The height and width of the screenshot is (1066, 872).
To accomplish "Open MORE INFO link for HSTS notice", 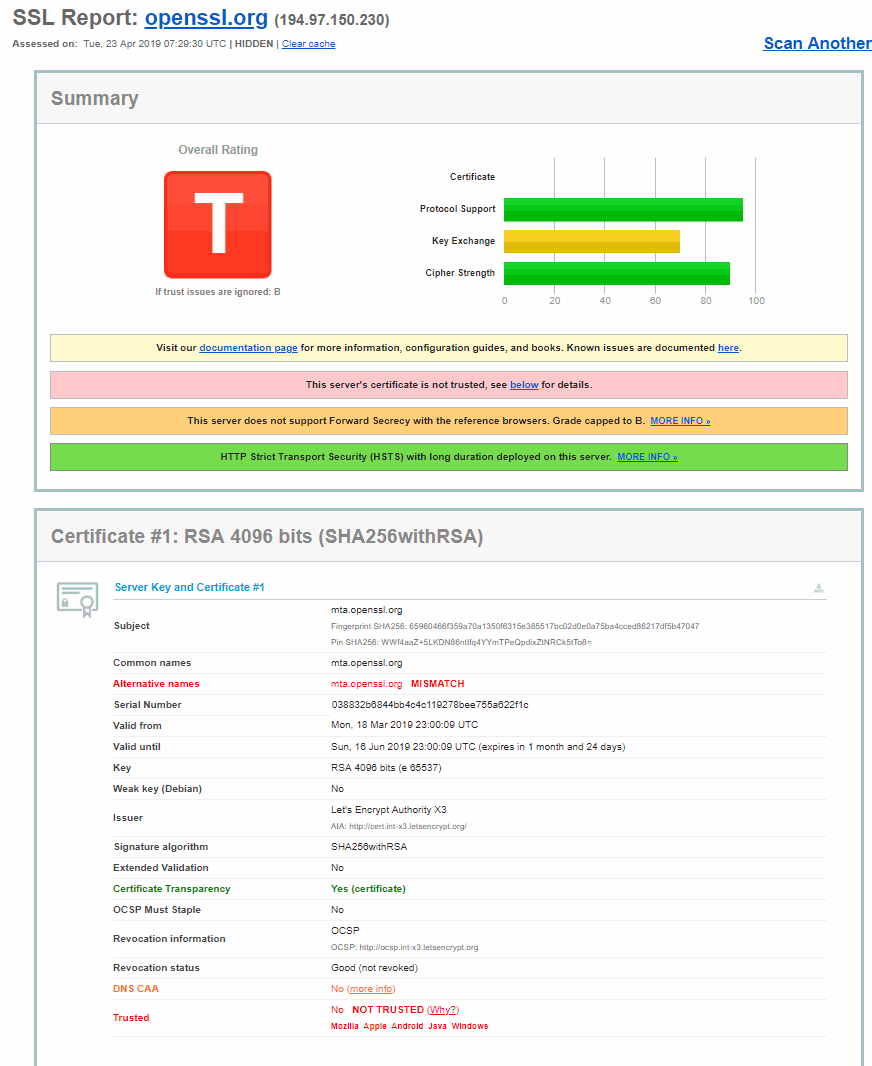I will [x=647, y=457].
